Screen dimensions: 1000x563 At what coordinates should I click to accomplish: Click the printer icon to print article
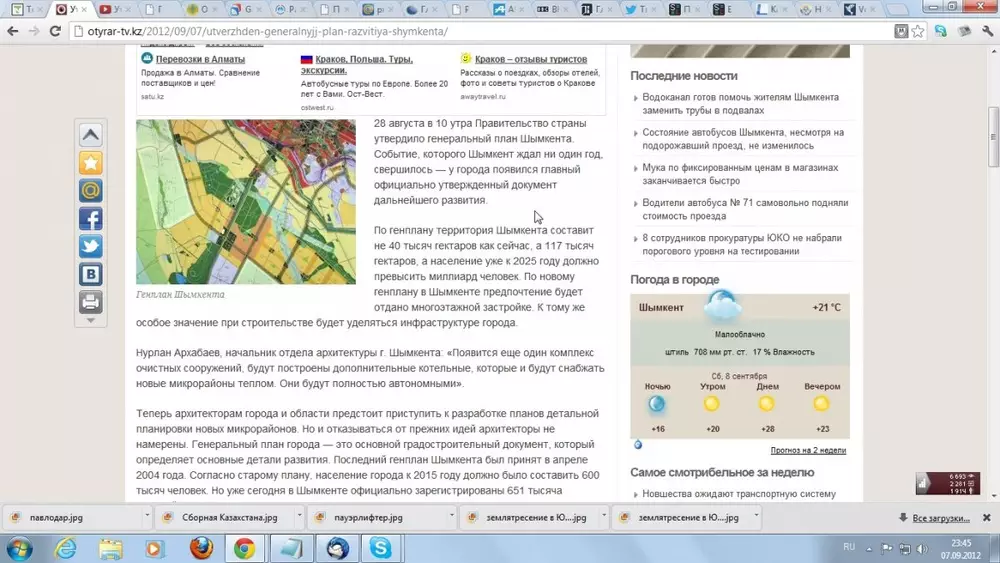90,302
